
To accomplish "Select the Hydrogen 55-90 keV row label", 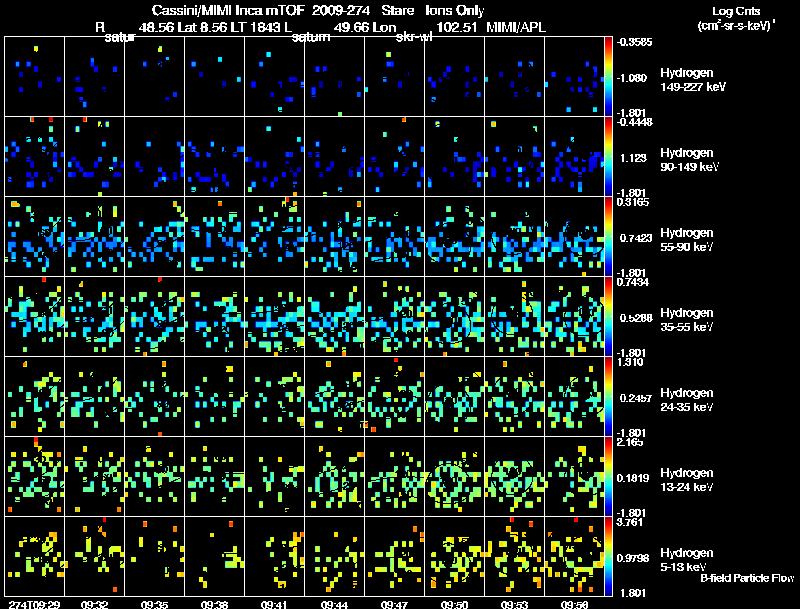I will click(687, 240).
